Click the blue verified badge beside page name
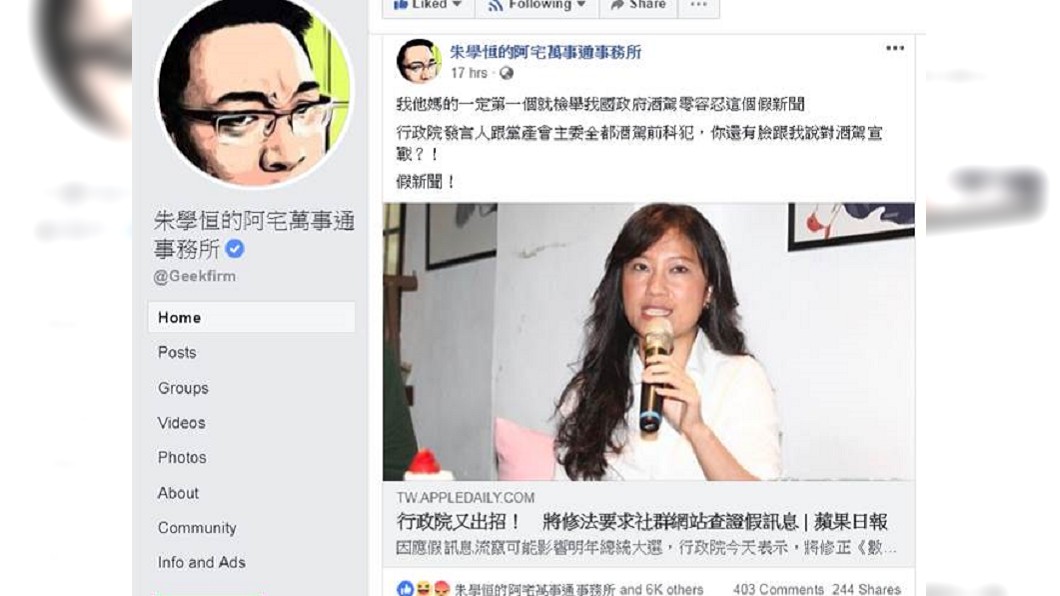The height and width of the screenshot is (596, 1060). click(x=235, y=249)
